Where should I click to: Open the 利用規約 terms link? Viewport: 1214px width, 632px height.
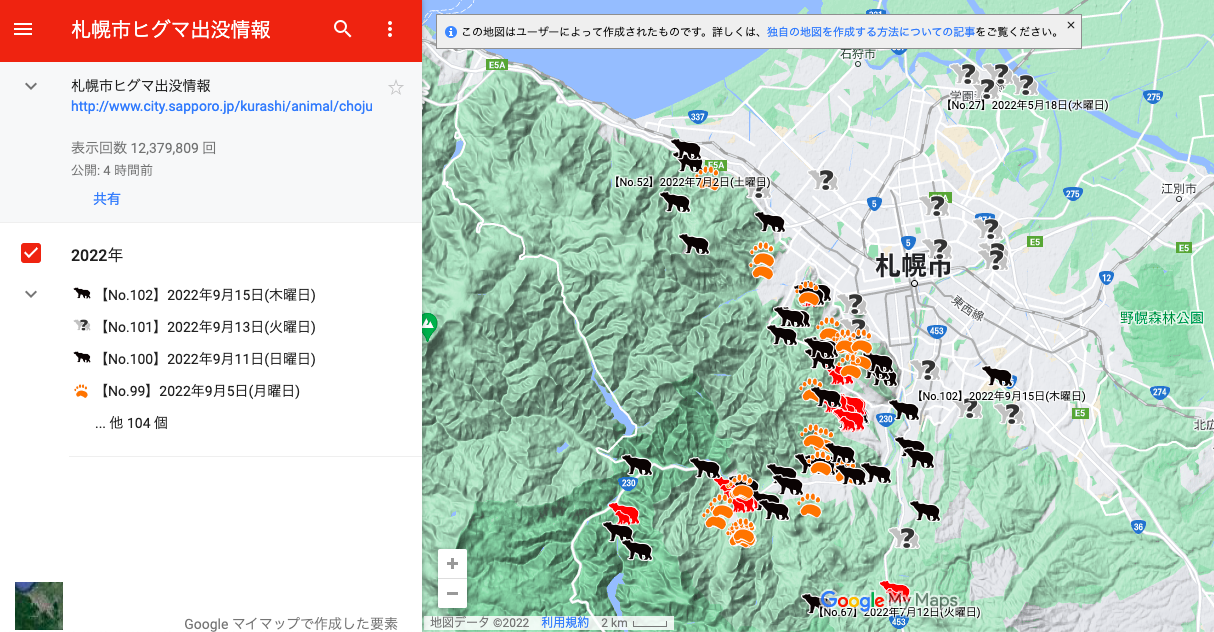tap(565, 622)
